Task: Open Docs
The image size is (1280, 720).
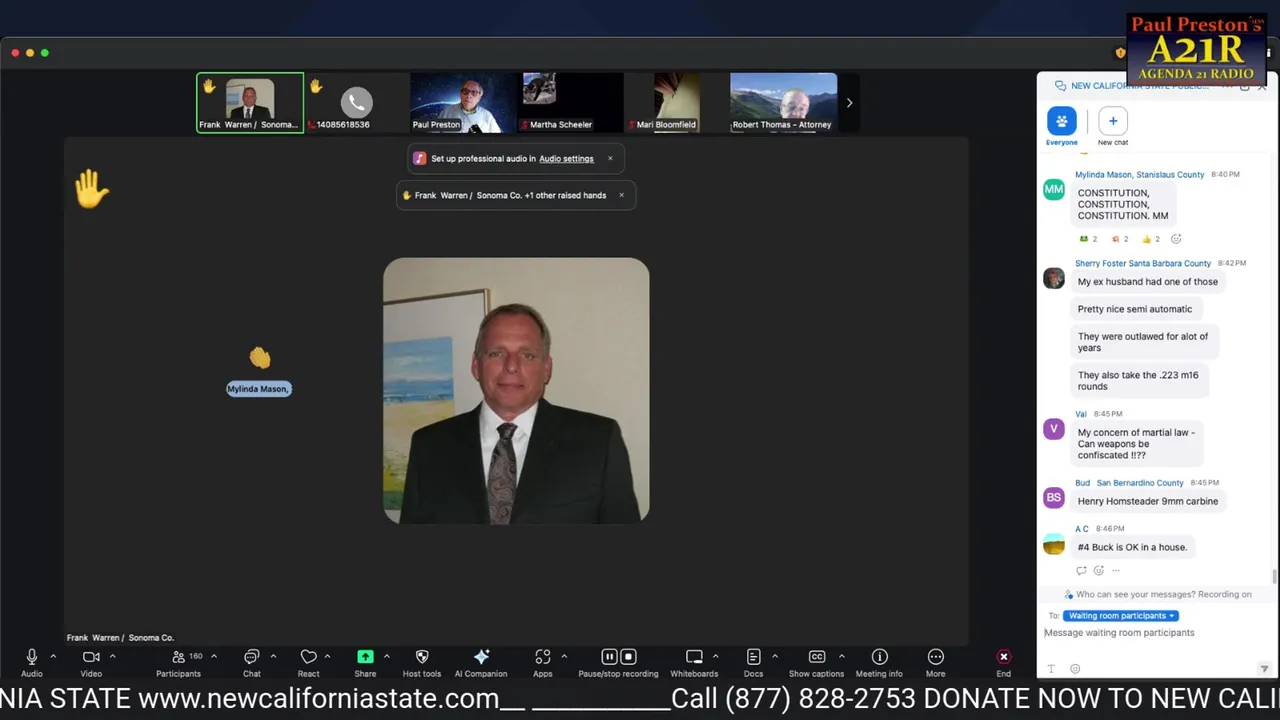Action: click(753, 662)
